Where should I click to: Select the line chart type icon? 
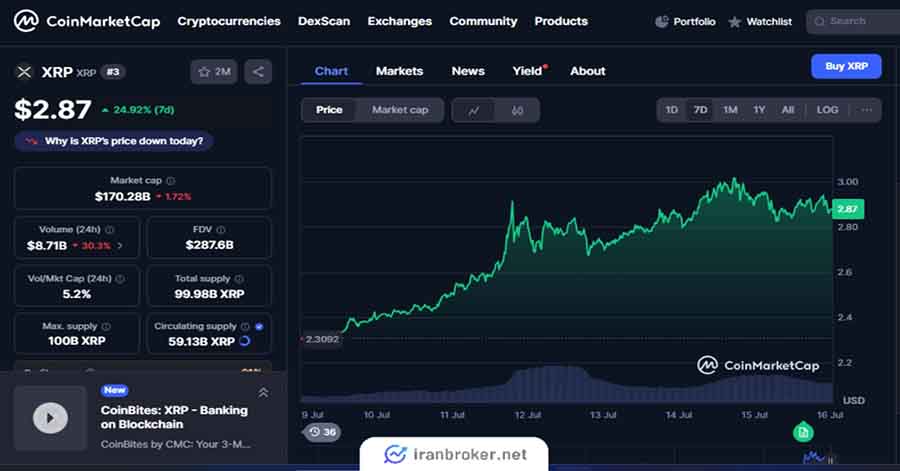tap(474, 111)
